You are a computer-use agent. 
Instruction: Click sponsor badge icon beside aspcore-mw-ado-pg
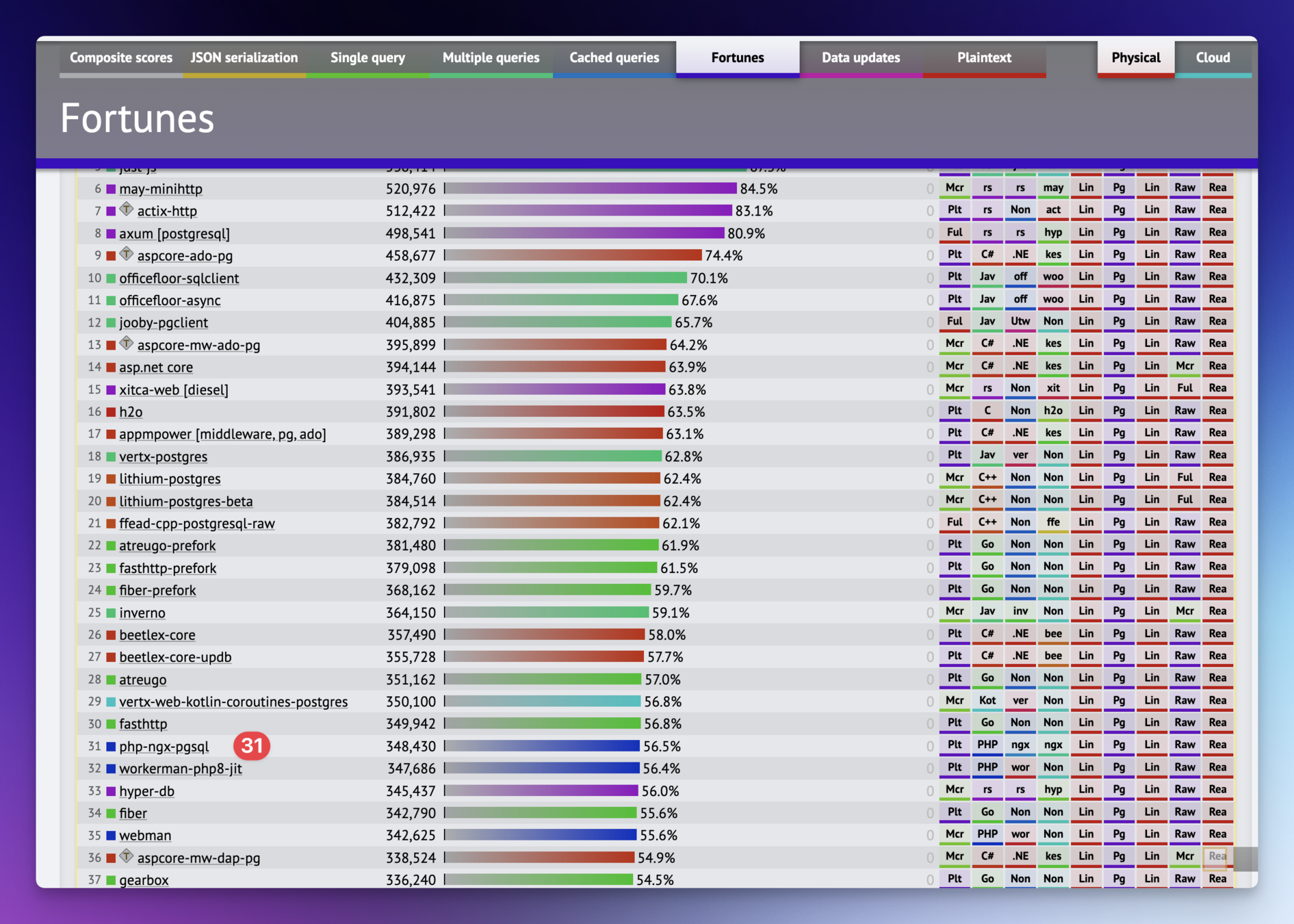point(127,342)
